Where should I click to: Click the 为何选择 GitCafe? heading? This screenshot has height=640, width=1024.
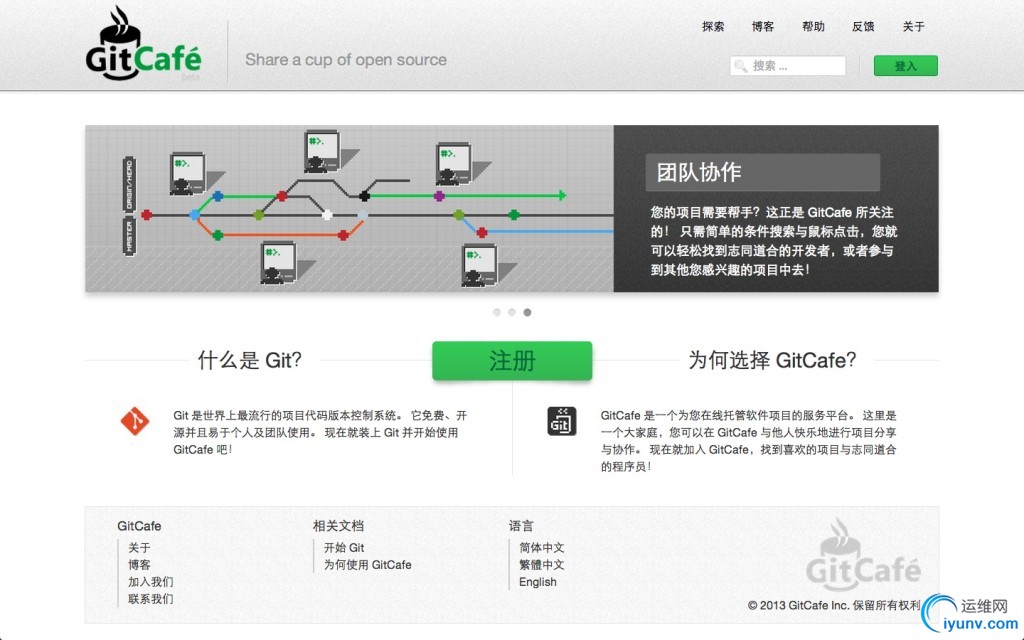click(x=772, y=360)
